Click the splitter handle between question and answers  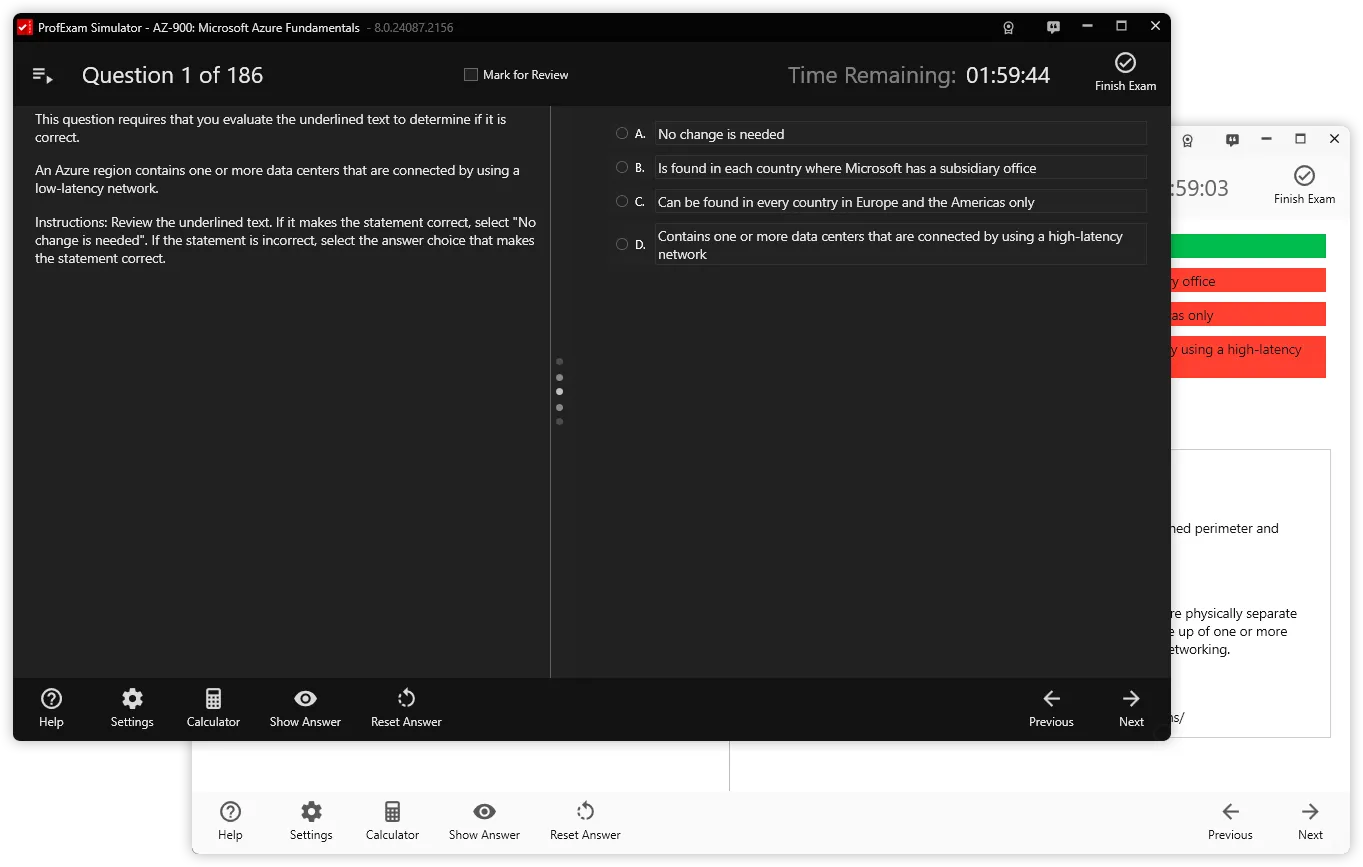click(559, 391)
